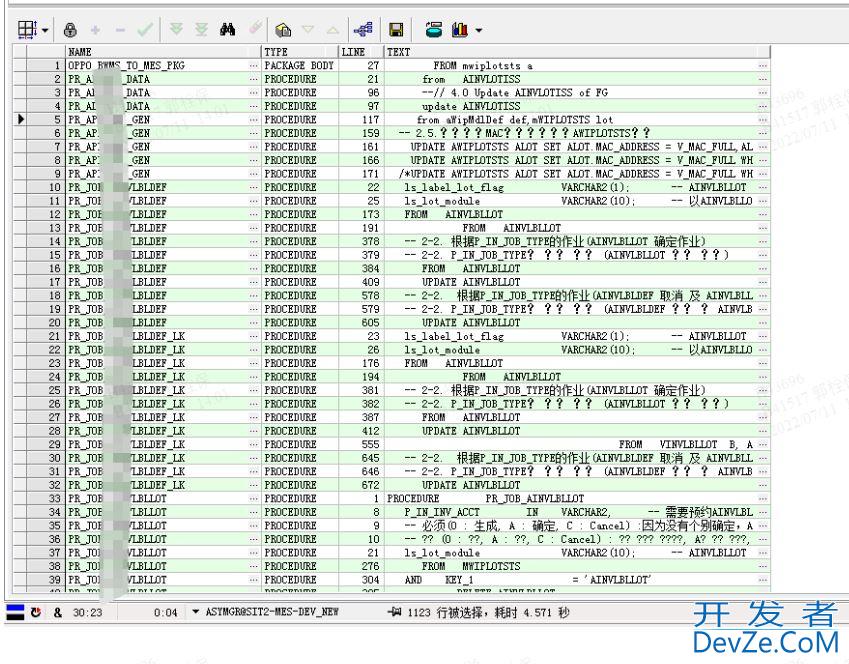
Task: Click the '1123 行被选择，耗时 4.571 秒' status message
Action: click(488, 613)
